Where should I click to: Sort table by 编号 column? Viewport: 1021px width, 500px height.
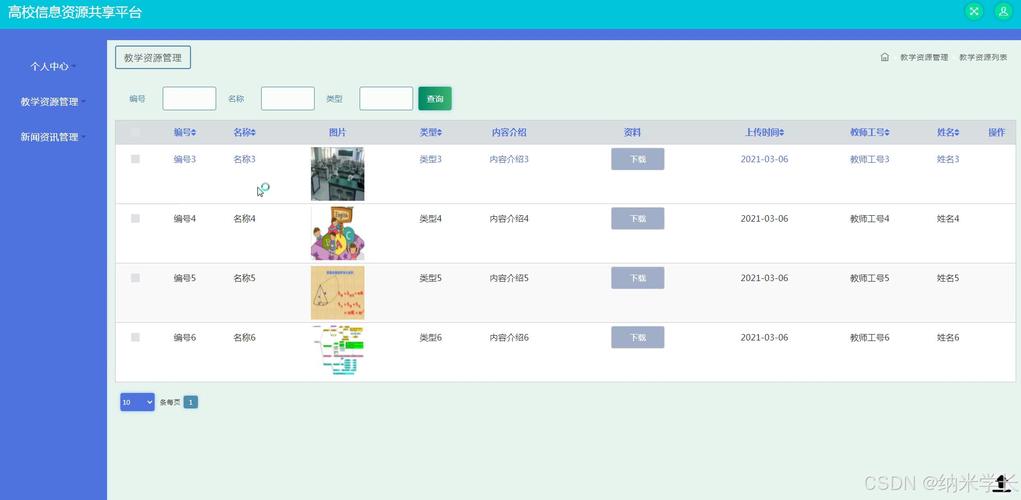[x=185, y=132]
